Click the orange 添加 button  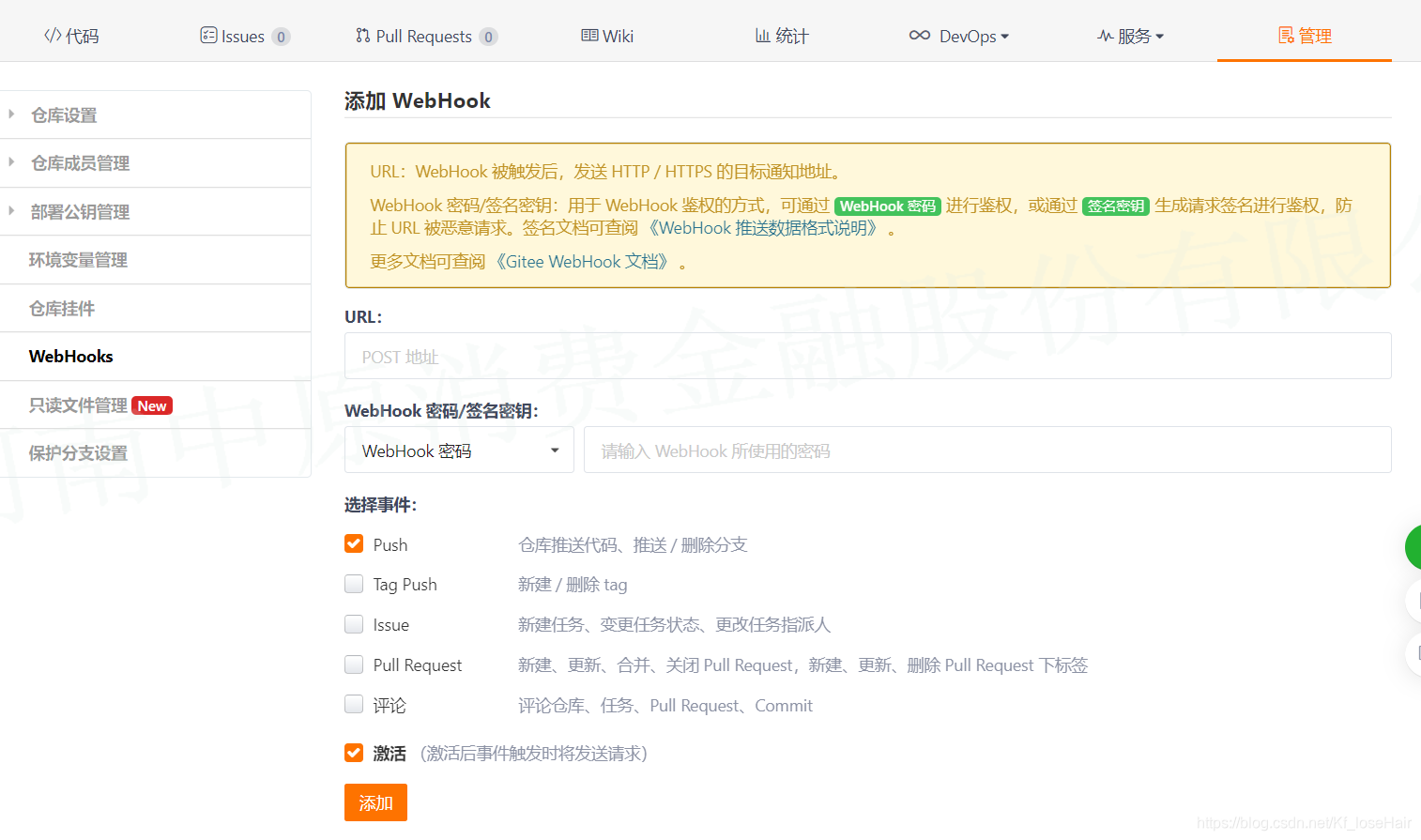click(375, 802)
